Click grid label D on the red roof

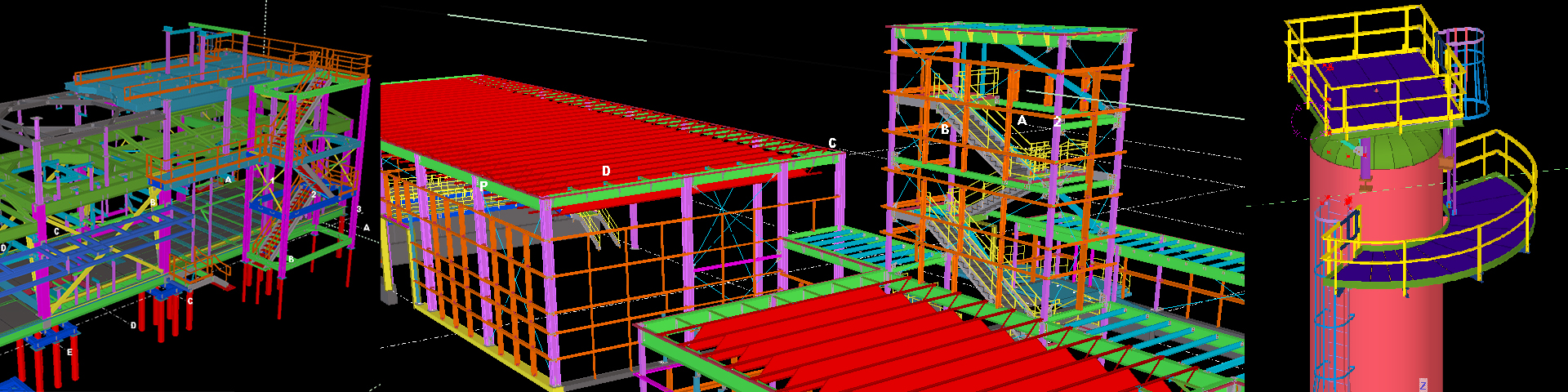click(606, 171)
